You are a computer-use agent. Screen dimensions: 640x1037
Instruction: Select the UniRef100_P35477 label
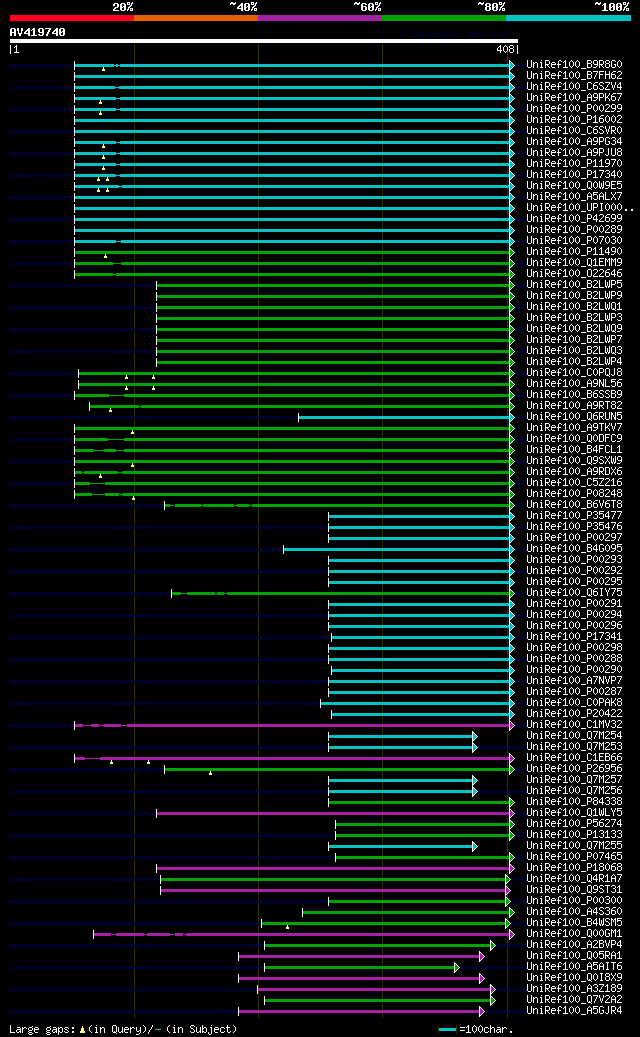pyautogui.click(x=574, y=515)
